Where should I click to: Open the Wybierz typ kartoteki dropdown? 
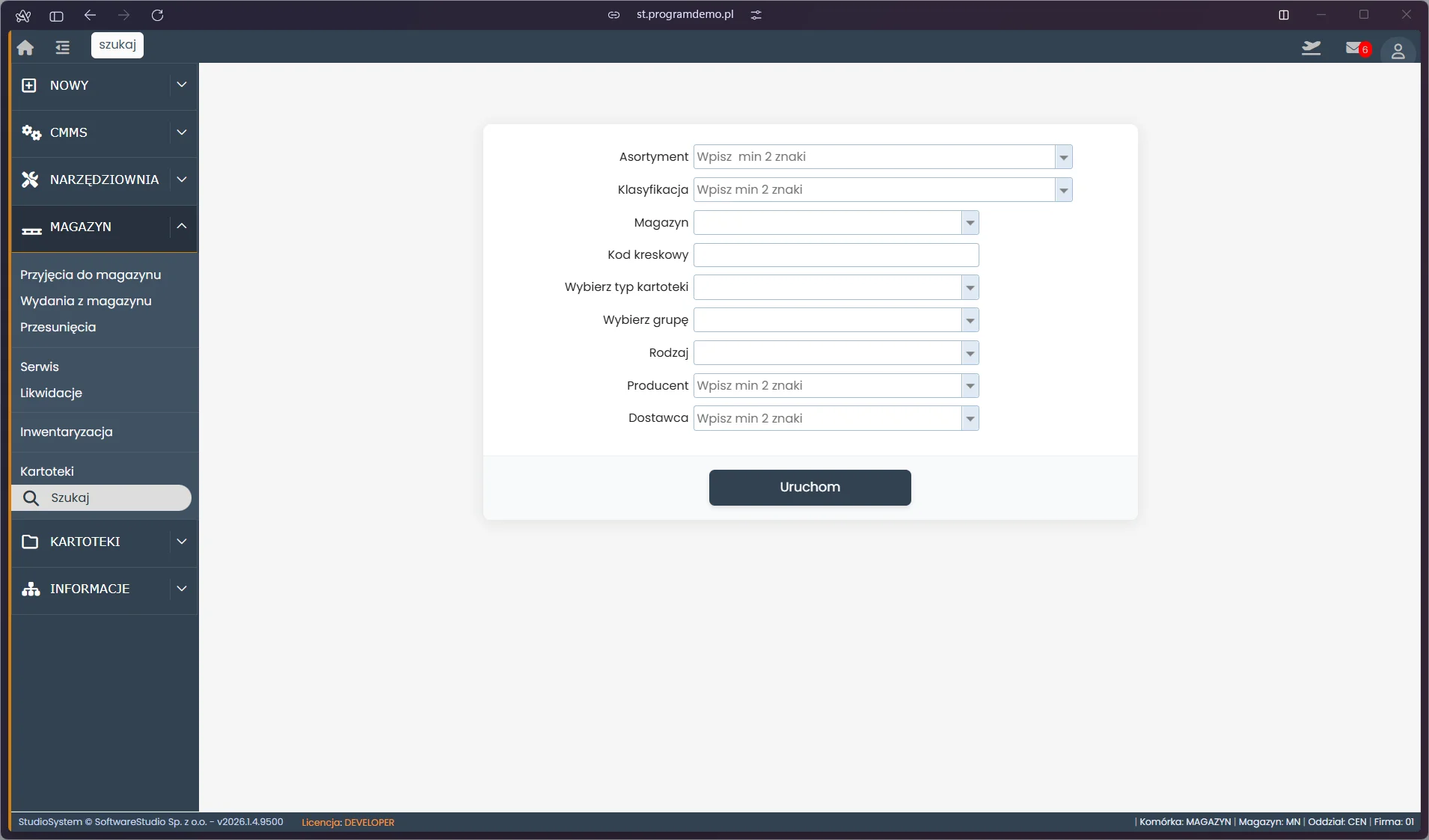[x=970, y=287]
